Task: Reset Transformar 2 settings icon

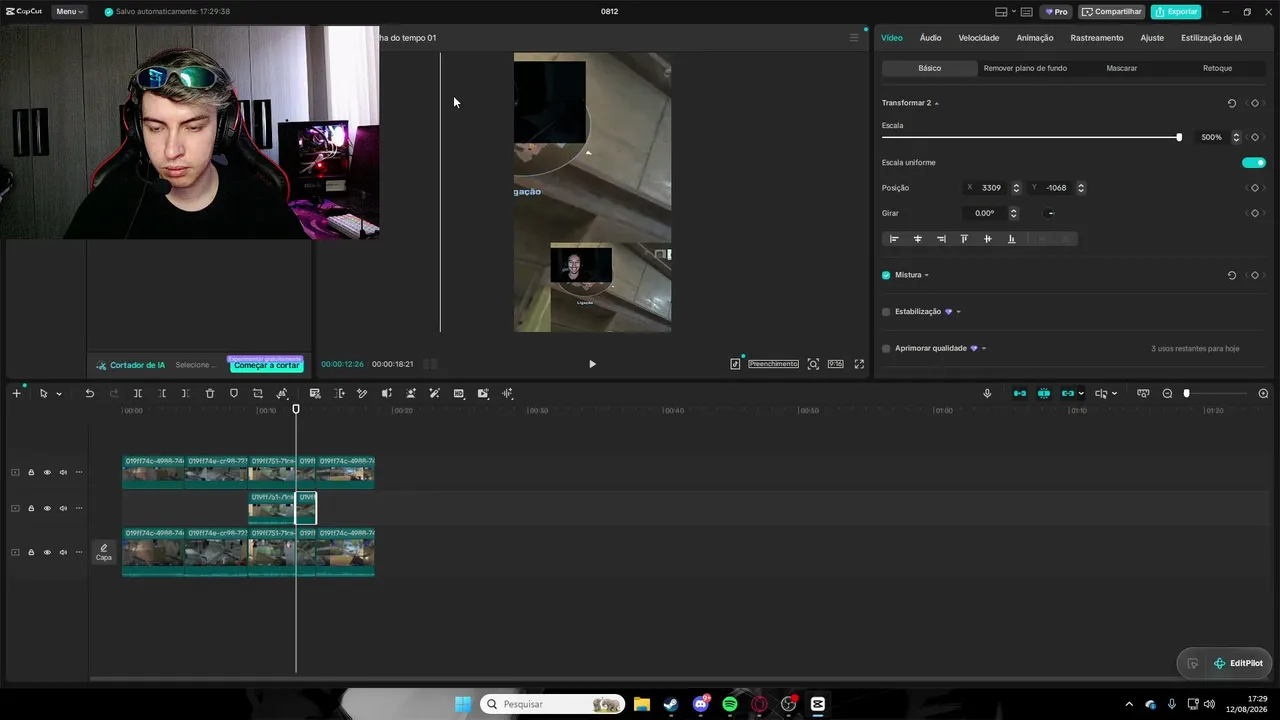Action: 1232,103
